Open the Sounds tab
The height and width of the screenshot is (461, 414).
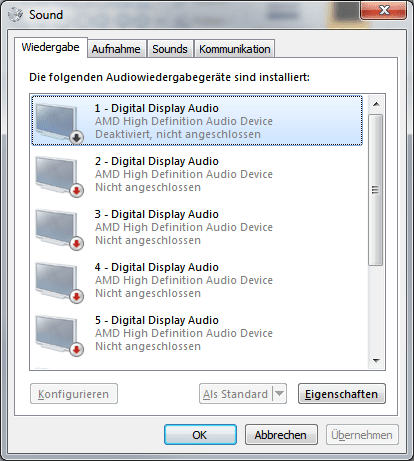(170, 49)
